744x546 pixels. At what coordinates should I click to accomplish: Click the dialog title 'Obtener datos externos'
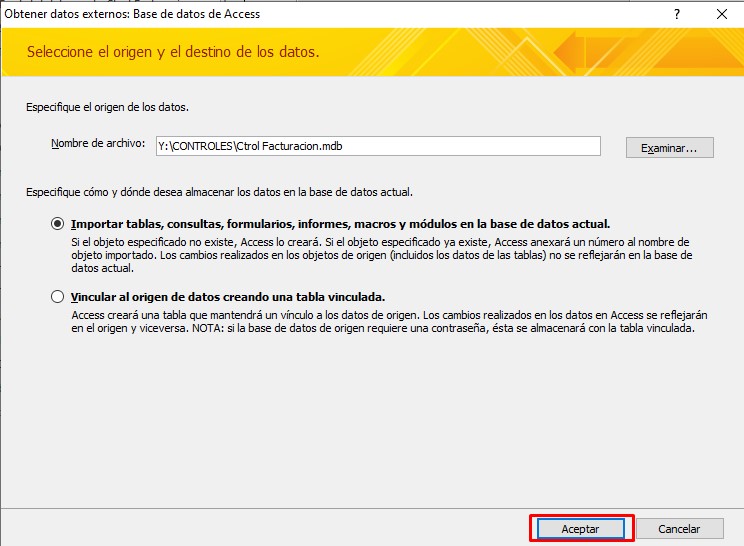(x=132, y=14)
